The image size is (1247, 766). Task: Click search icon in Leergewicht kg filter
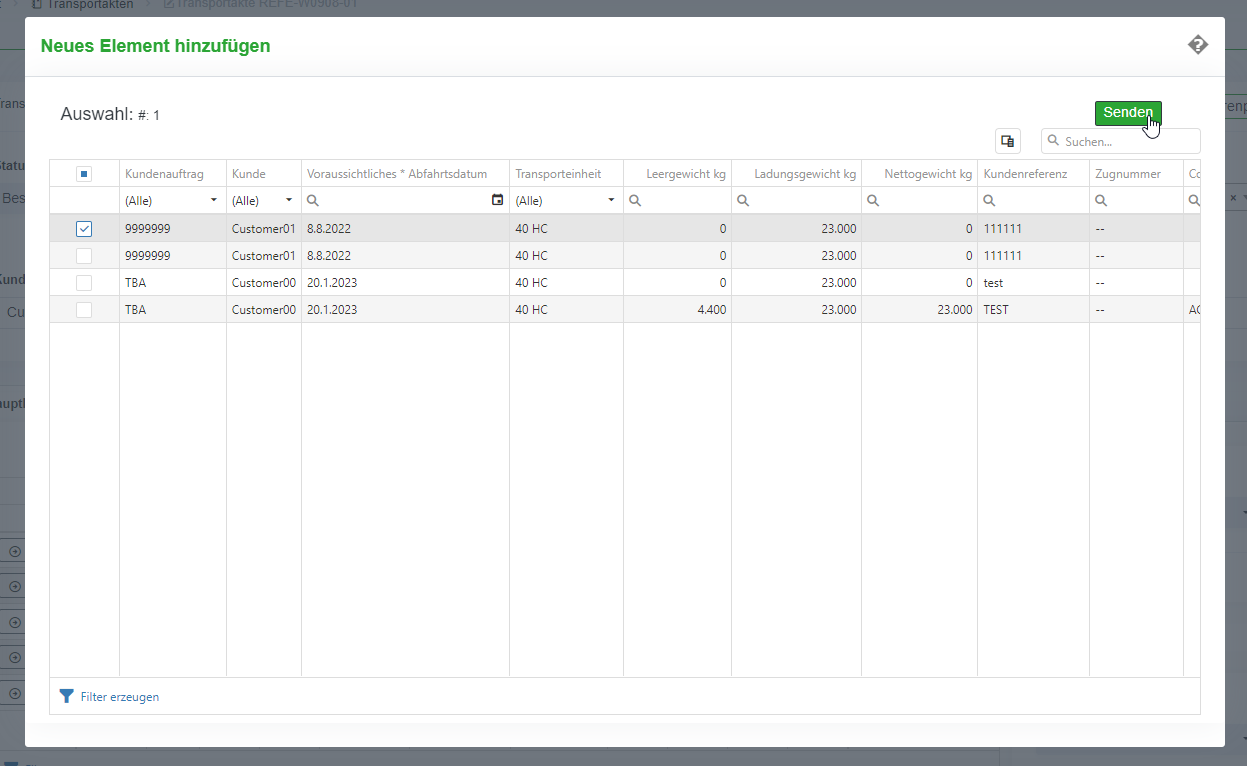[635, 200]
